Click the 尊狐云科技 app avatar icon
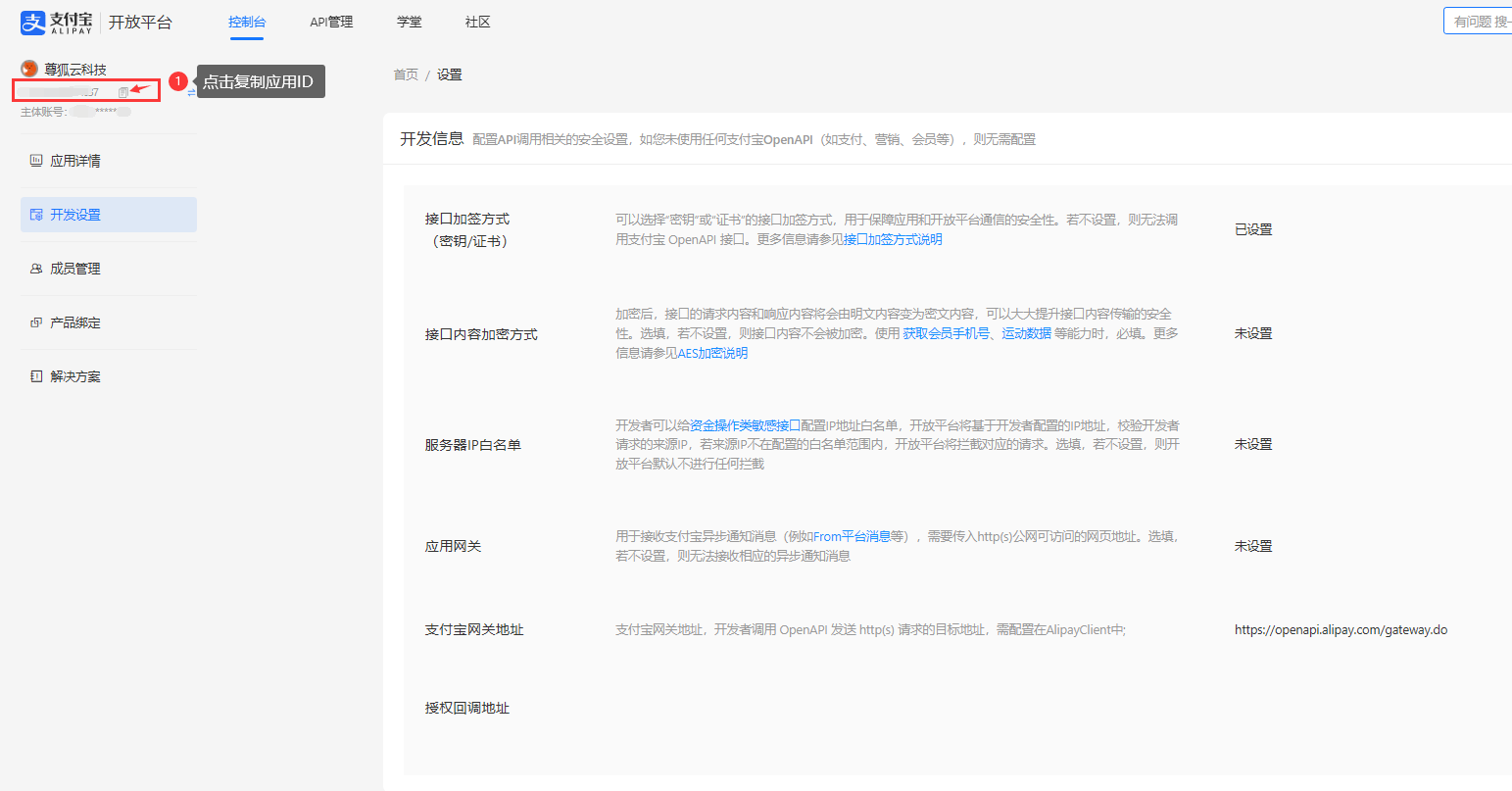 click(x=29, y=69)
